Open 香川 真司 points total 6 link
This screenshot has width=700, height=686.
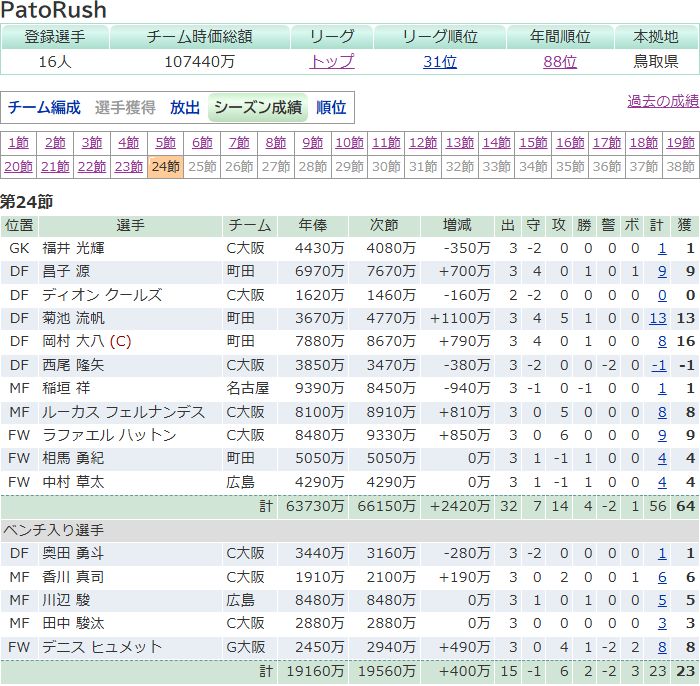[662, 577]
